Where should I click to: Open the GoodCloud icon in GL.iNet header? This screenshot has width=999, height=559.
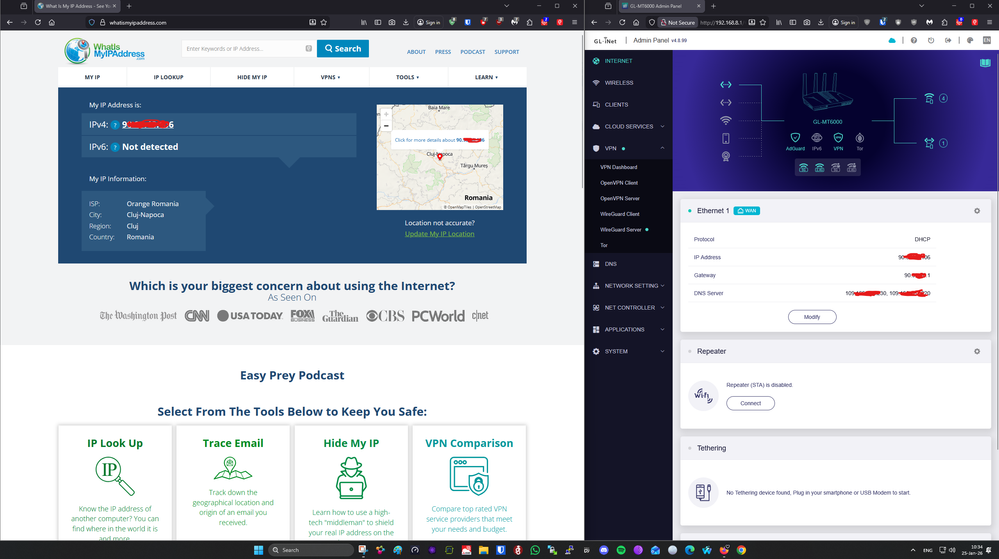point(891,40)
